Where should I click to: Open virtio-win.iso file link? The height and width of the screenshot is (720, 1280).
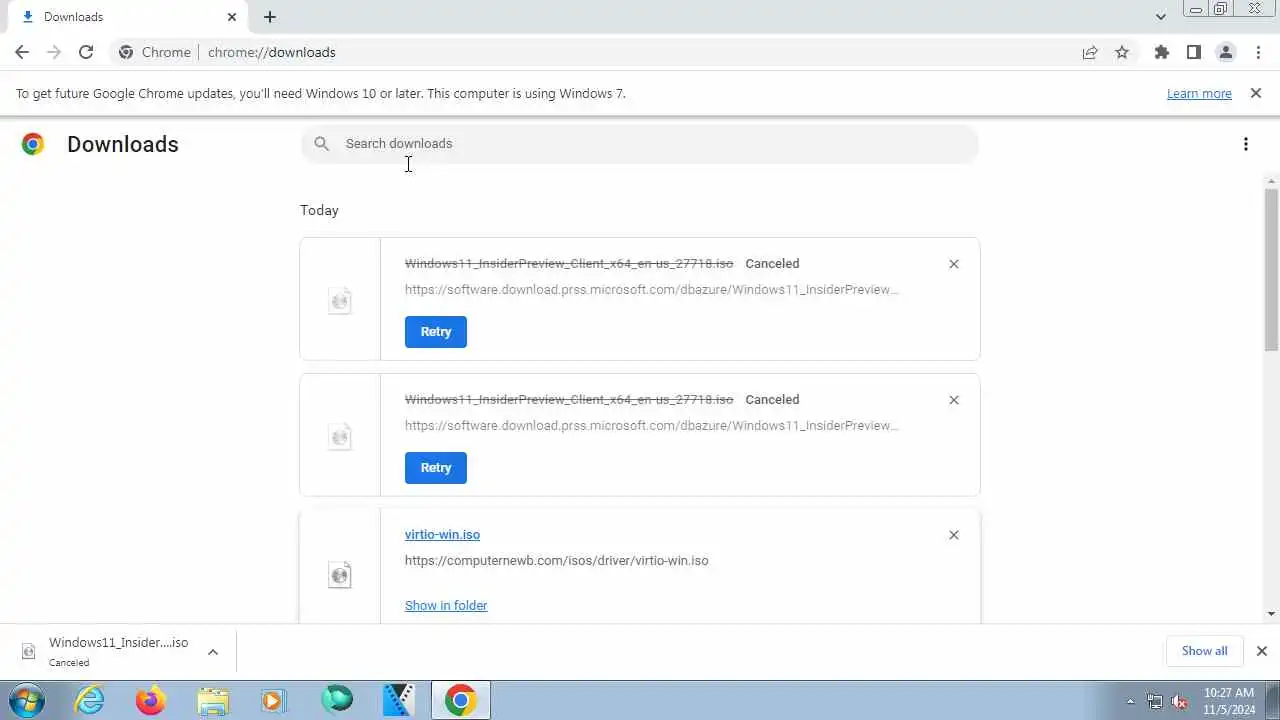click(x=442, y=535)
